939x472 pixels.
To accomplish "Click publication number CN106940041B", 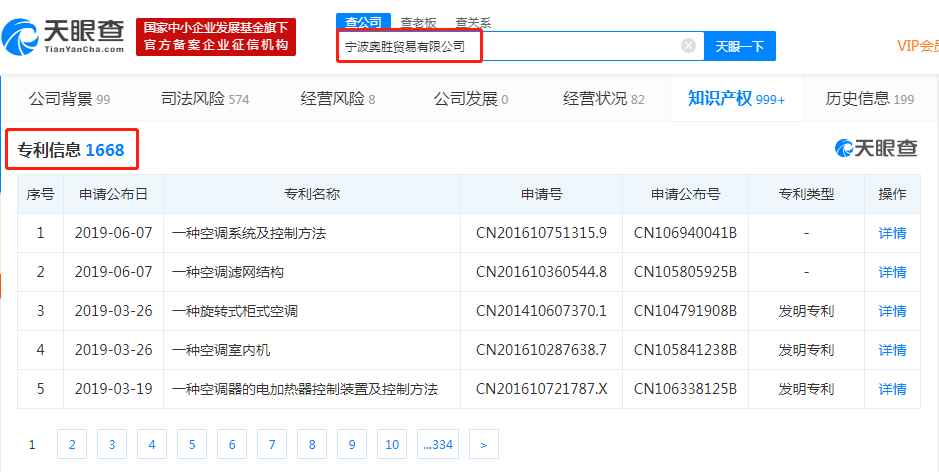I will click(685, 233).
